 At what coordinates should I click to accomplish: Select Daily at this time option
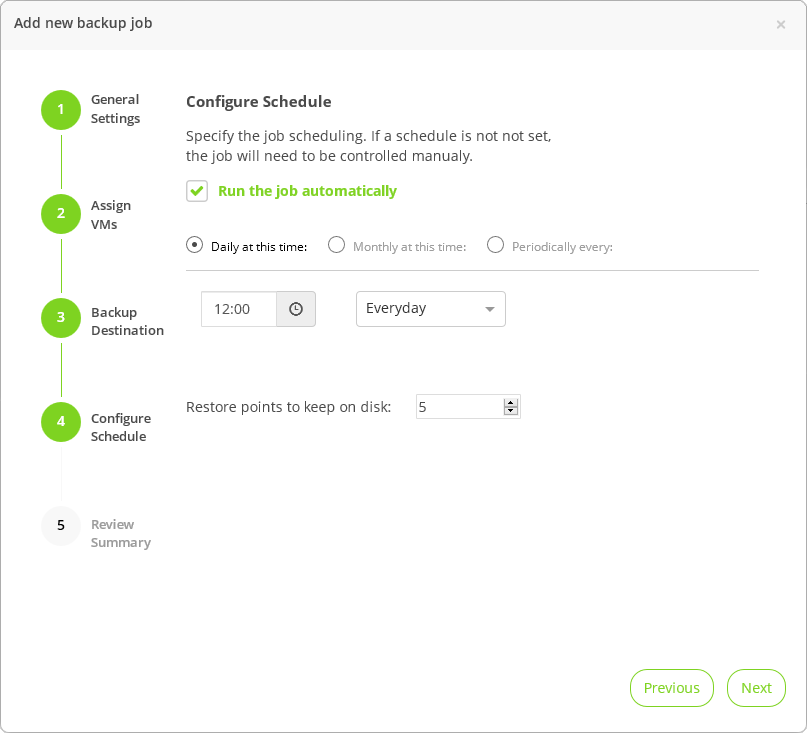pos(195,245)
